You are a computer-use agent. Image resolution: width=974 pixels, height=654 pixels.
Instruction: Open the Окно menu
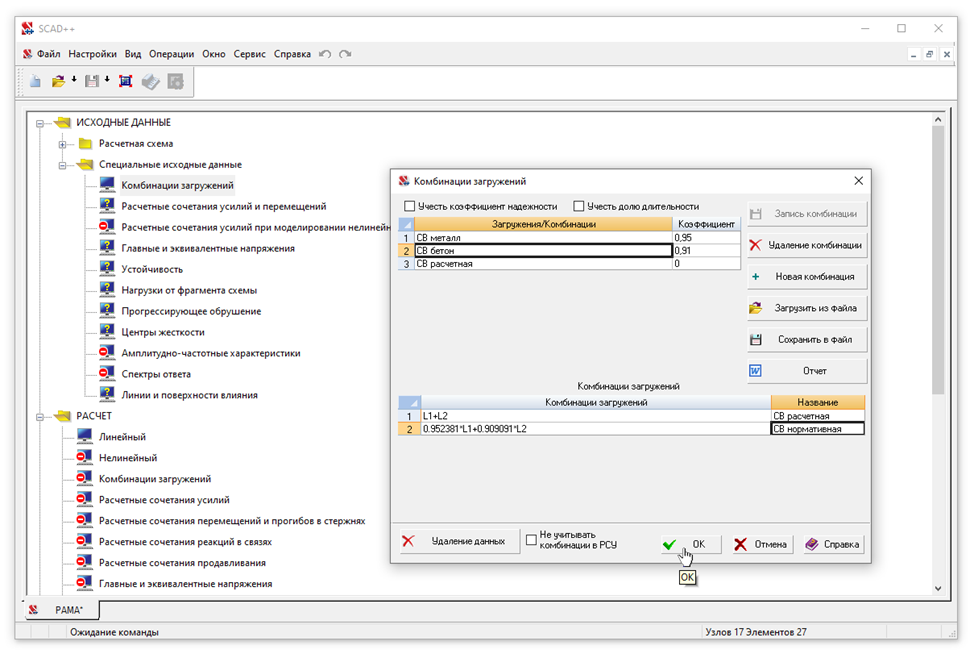214,54
